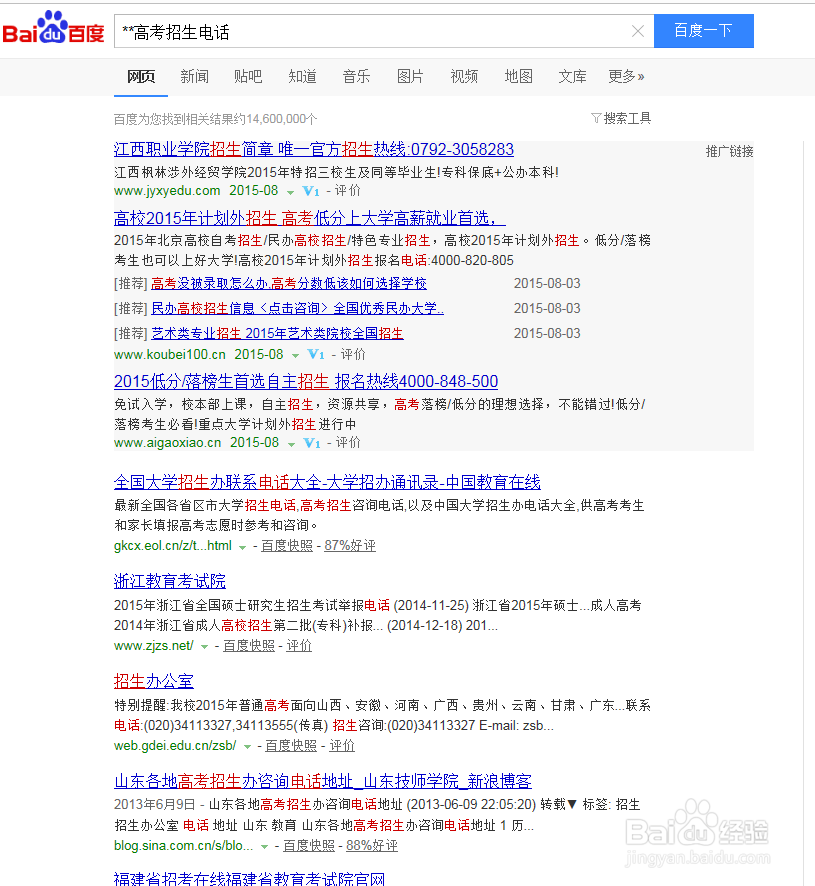The width and height of the screenshot is (815, 886).
Task: Click the 87%好评 rating link
Action: [350, 545]
